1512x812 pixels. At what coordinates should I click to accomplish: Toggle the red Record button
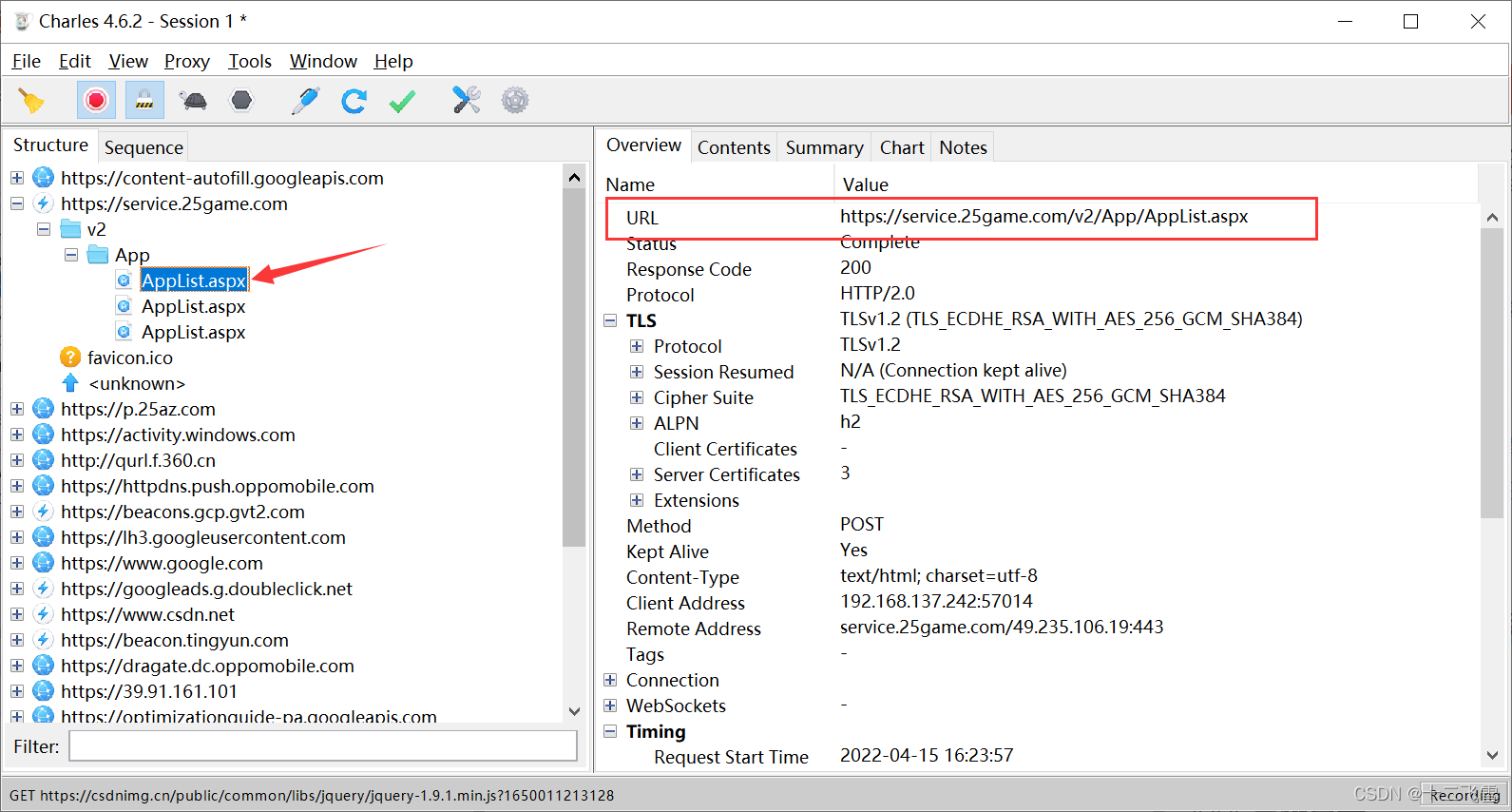96,100
